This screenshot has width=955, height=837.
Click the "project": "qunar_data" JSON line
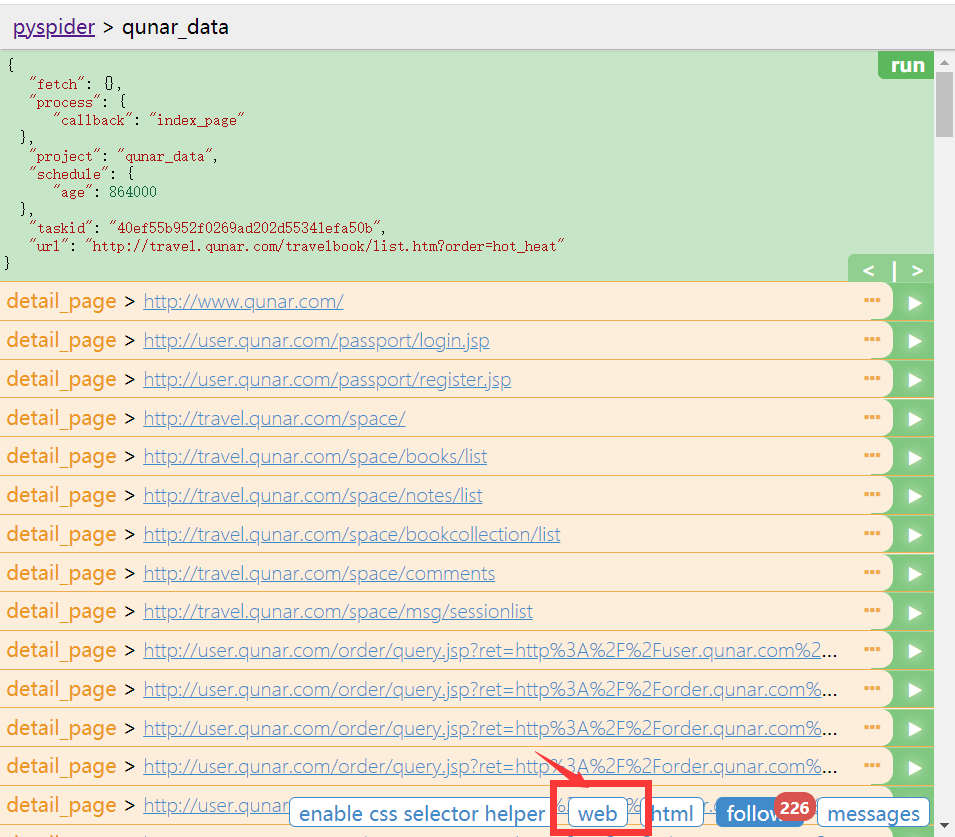tap(124, 156)
